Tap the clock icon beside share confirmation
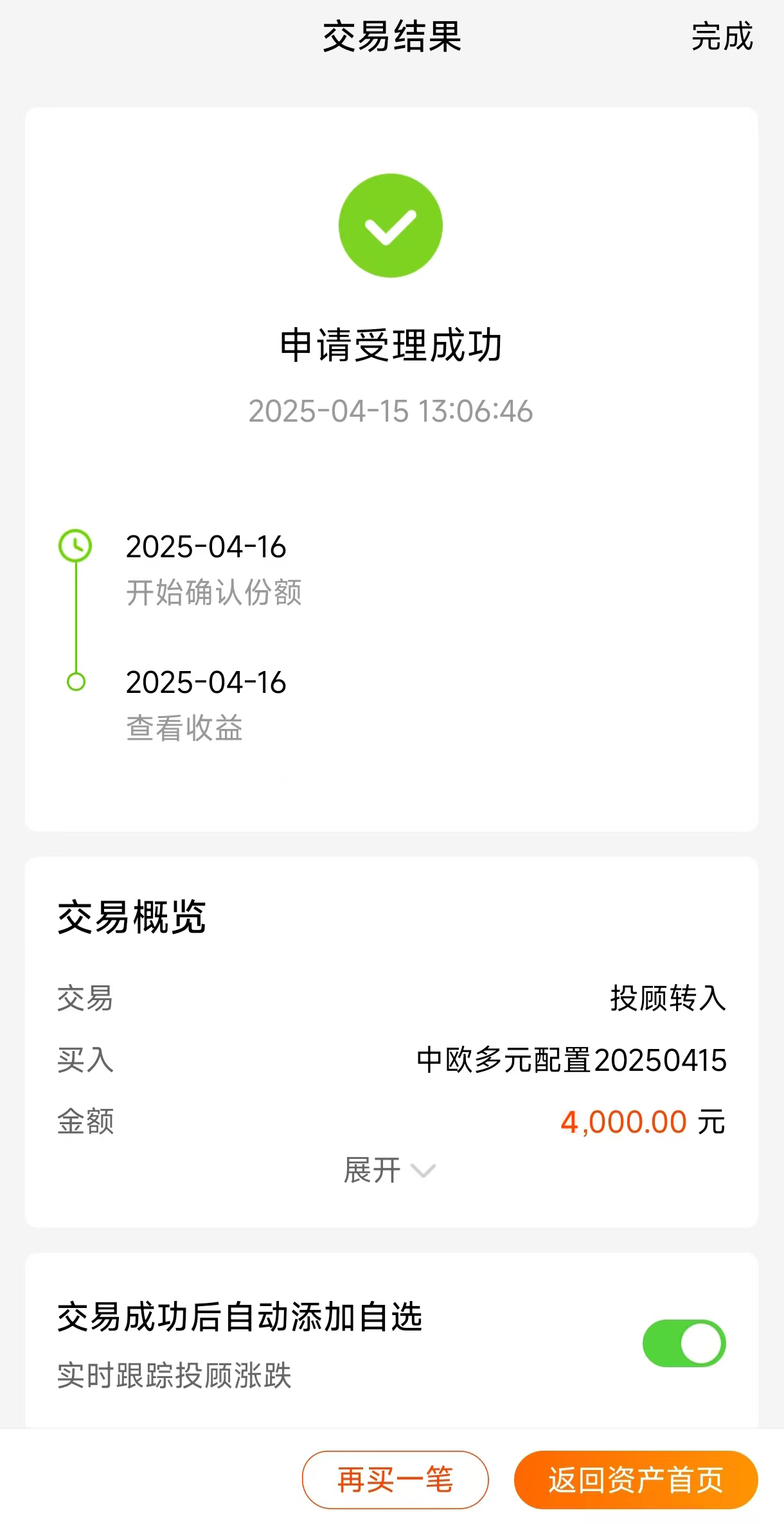The width and height of the screenshot is (784, 1524). (x=75, y=546)
